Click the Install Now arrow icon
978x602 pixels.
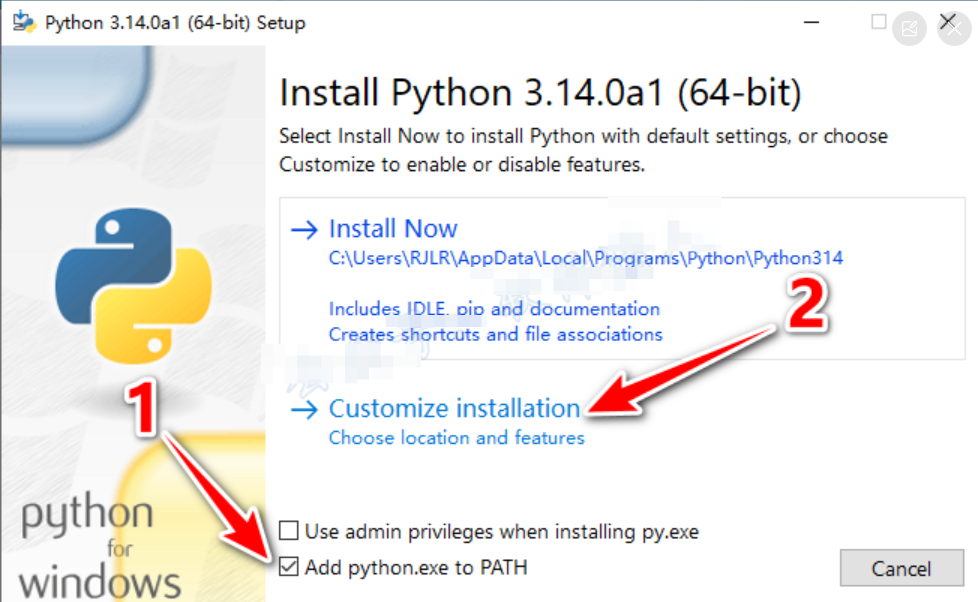coord(304,230)
